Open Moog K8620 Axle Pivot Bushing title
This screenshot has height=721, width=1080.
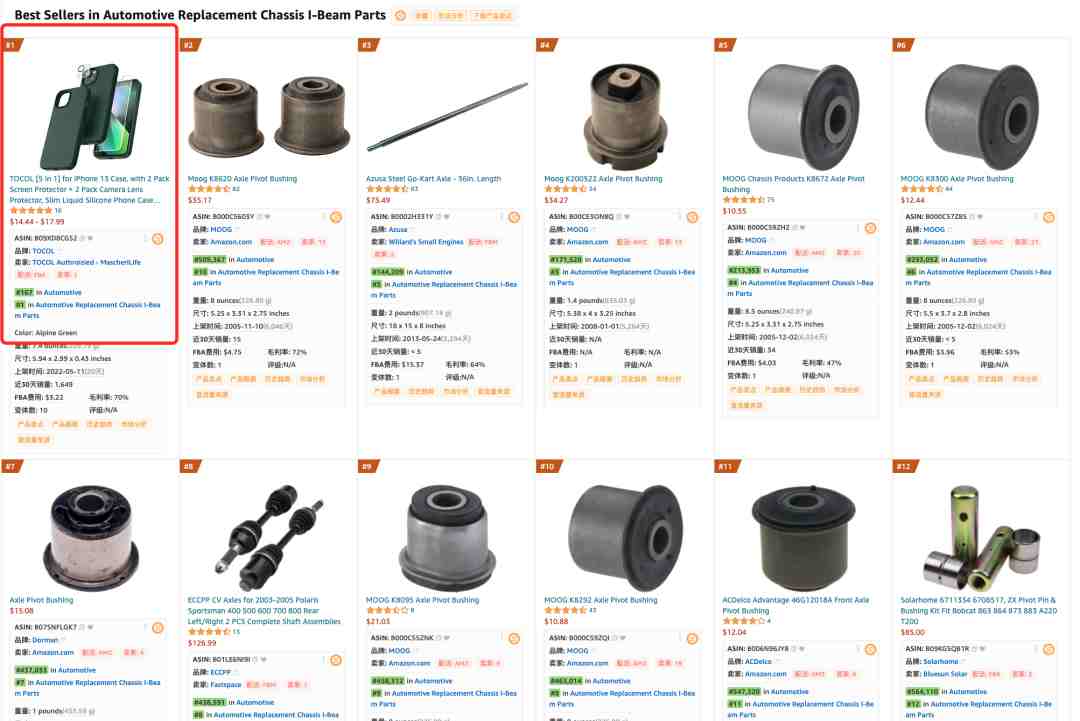(x=242, y=178)
